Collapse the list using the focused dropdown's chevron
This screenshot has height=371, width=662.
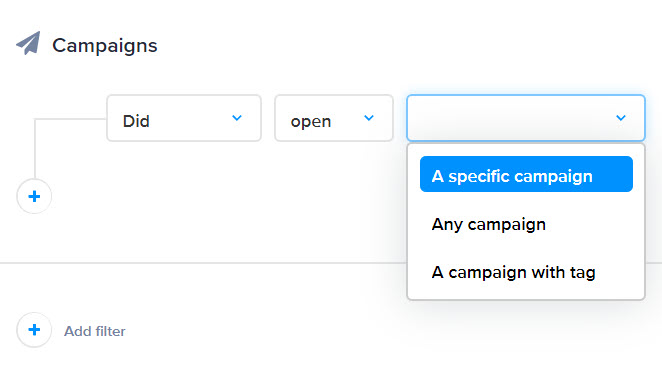(x=621, y=118)
